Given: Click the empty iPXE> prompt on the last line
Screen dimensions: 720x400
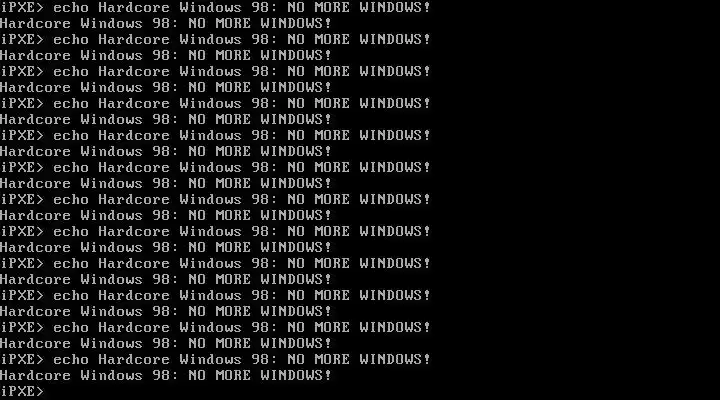Looking at the screenshot, I should pos(22,391).
